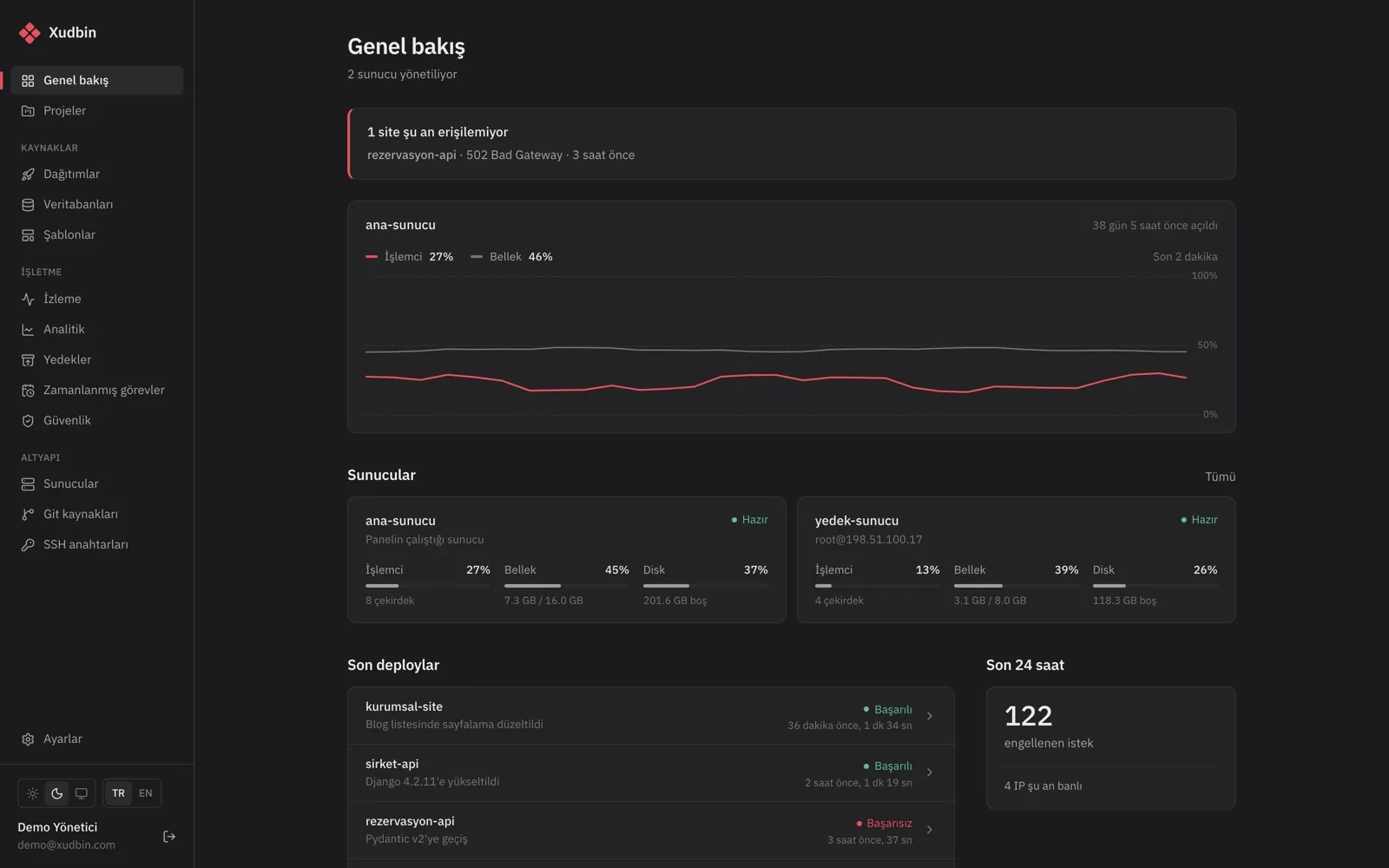Expand sirket-api deploy chevron

[x=930, y=773]
